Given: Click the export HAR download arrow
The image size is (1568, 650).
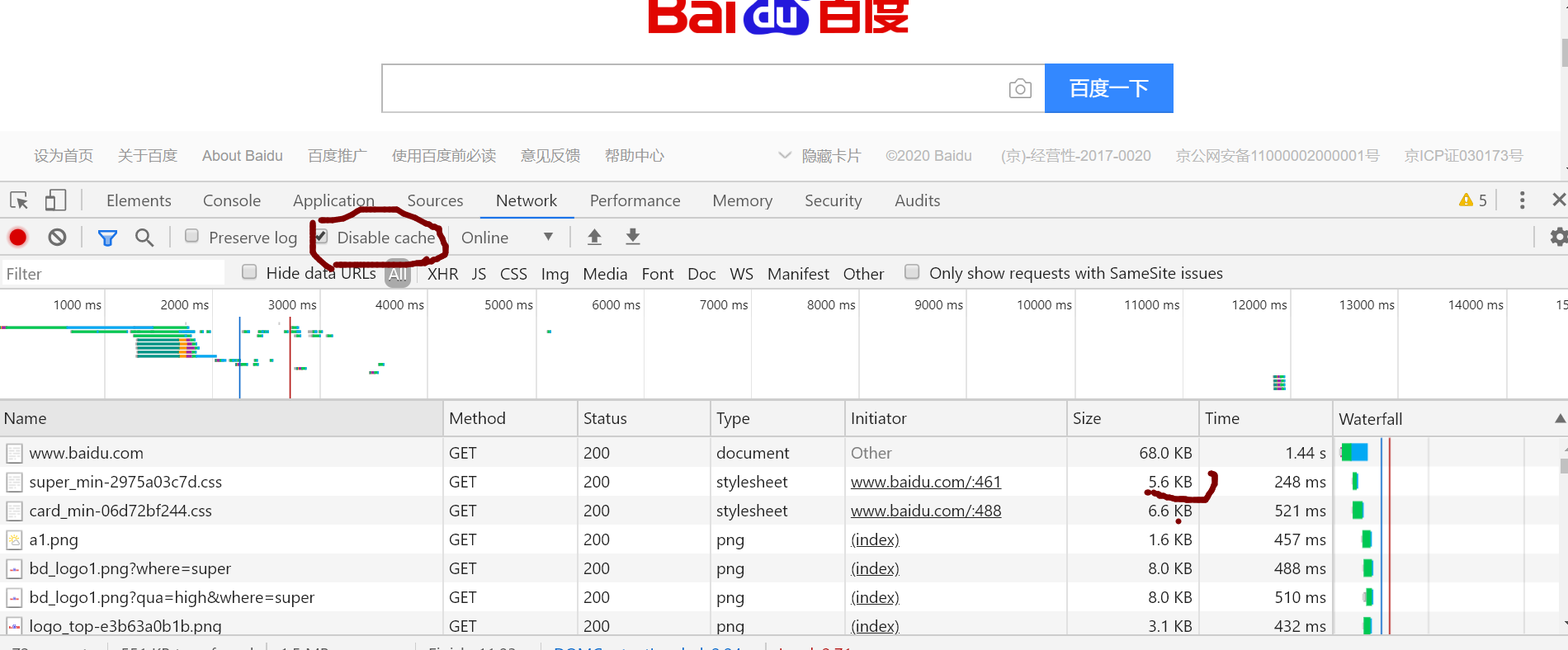Looking at the screenshot, I should 633,238.
